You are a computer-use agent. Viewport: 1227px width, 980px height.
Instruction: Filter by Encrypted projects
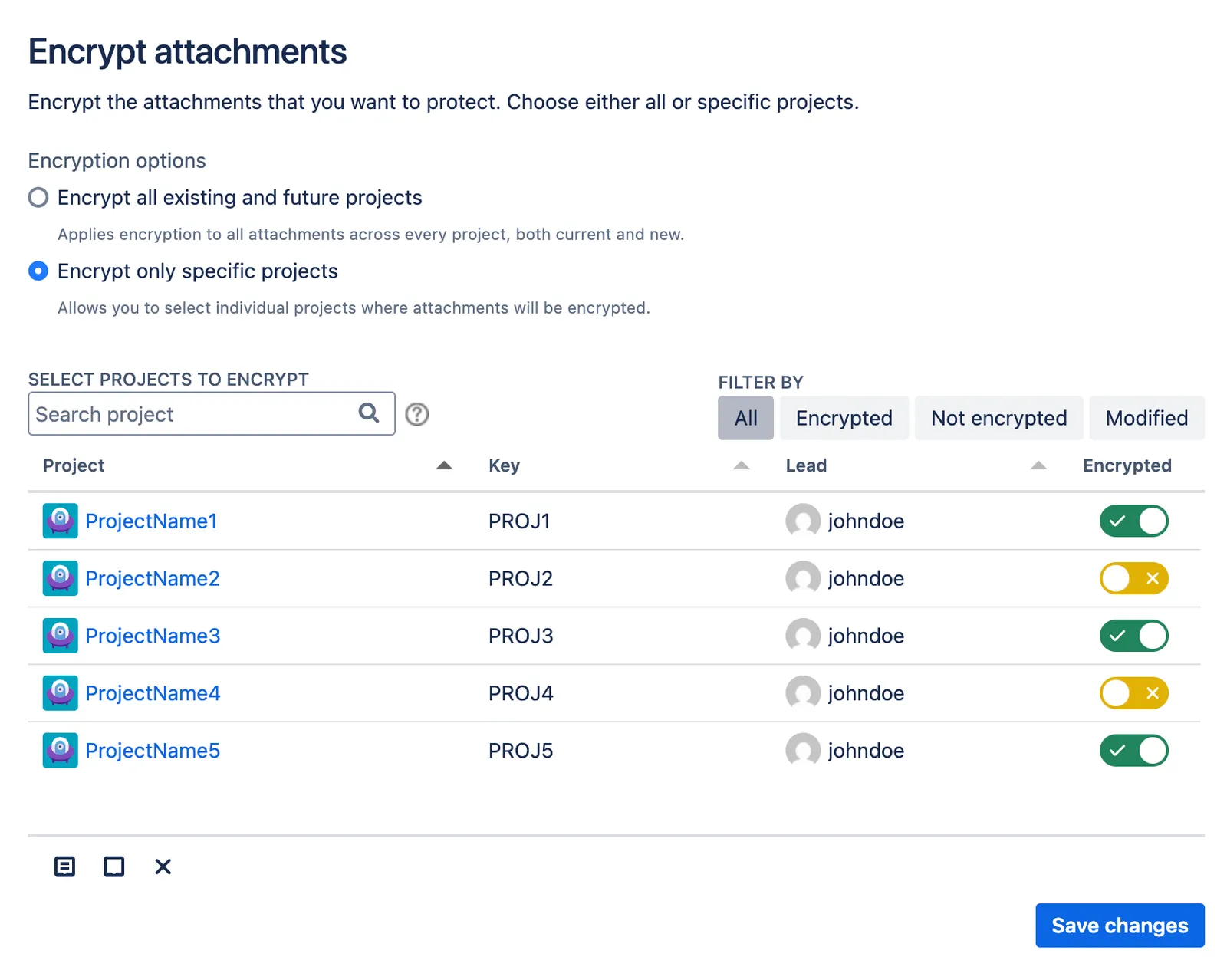tap(844, 418)
